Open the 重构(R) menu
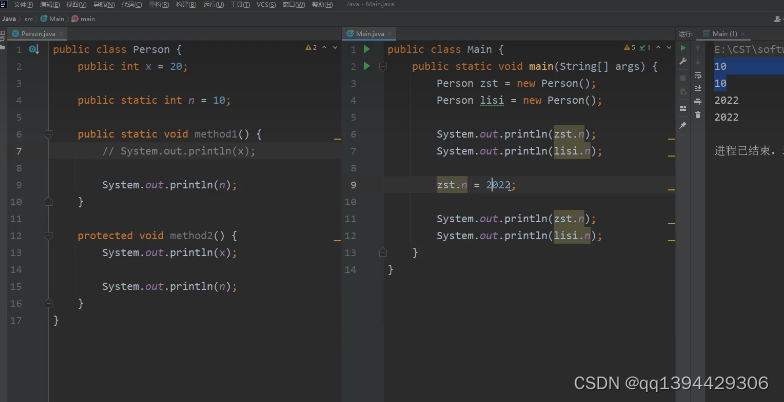Image resolution: width=784 pixels, height=402 pixels. pyautogui.click(x=158, y=4)
